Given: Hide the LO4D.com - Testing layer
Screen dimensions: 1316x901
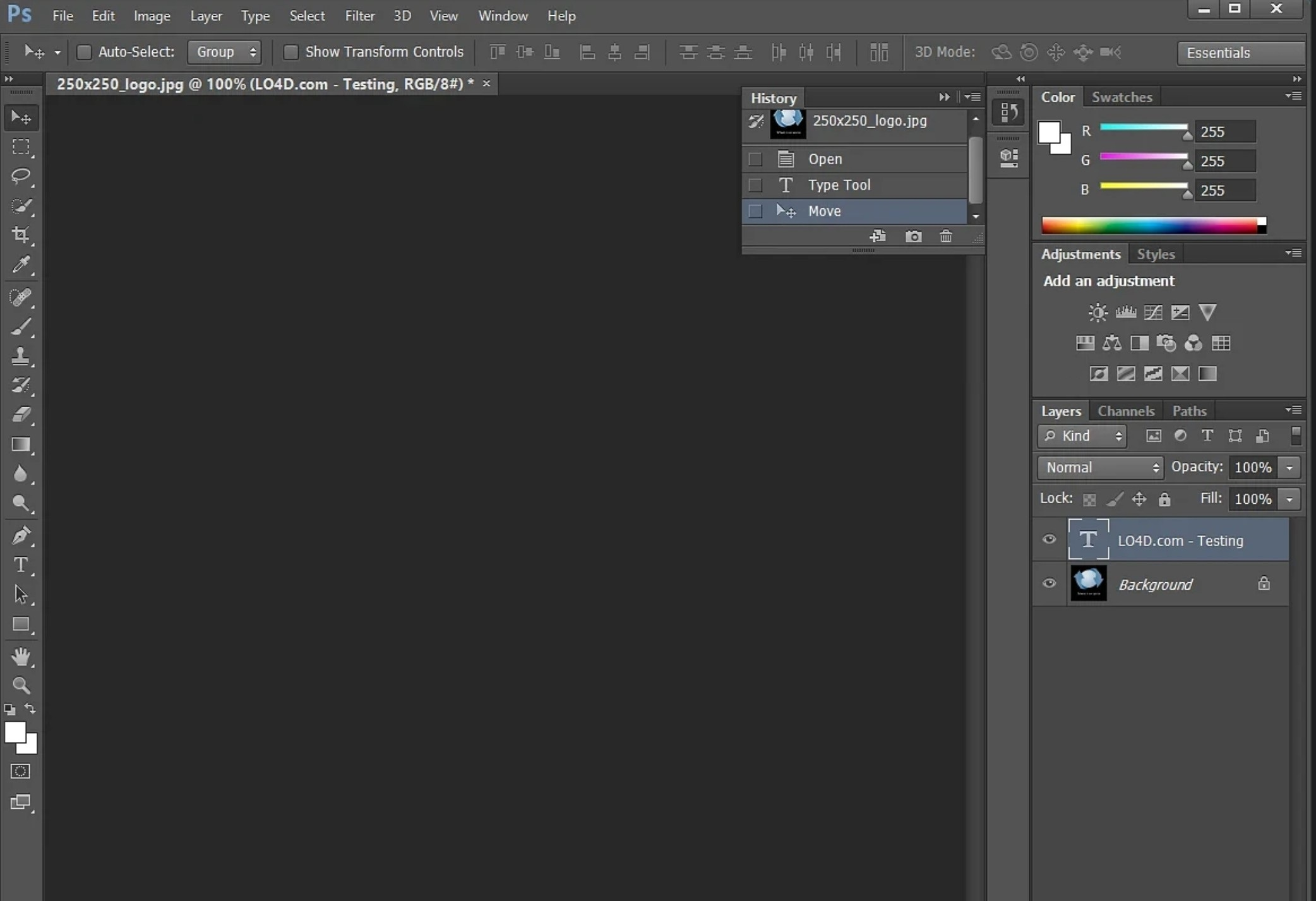Looking at the screenshot, I should 1049,539.
